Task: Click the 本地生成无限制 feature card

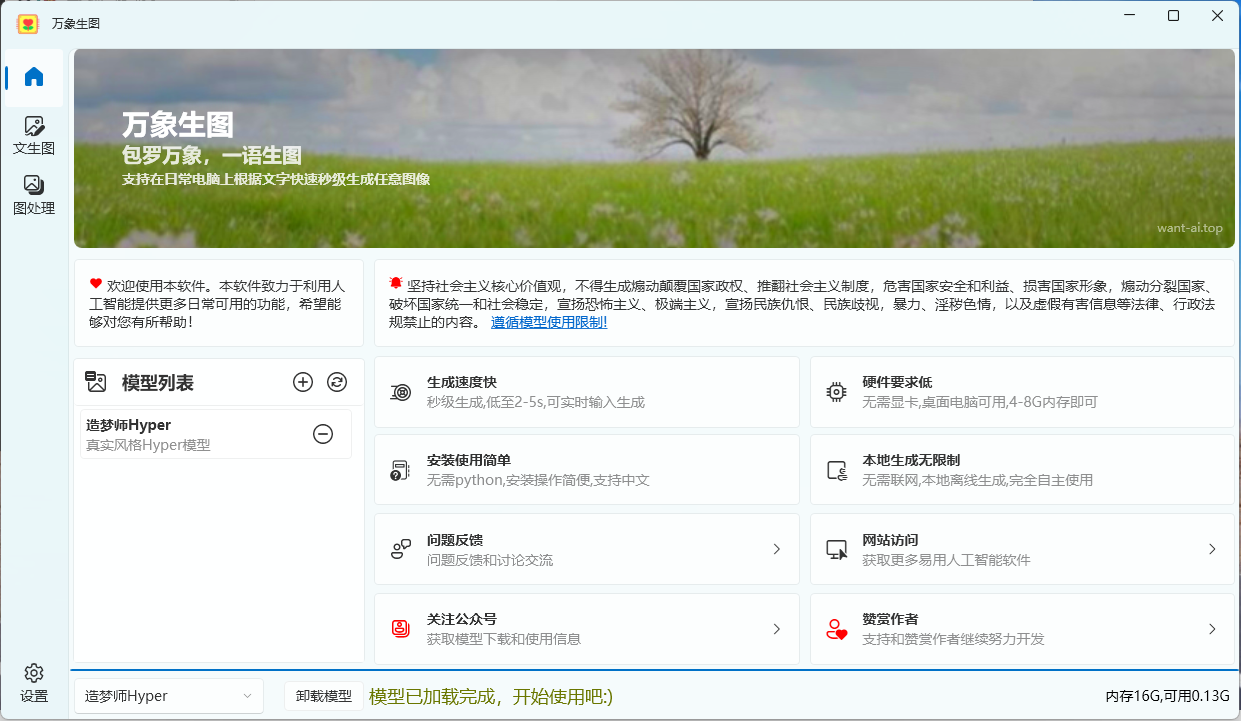Action: [x=1020, y=468]
